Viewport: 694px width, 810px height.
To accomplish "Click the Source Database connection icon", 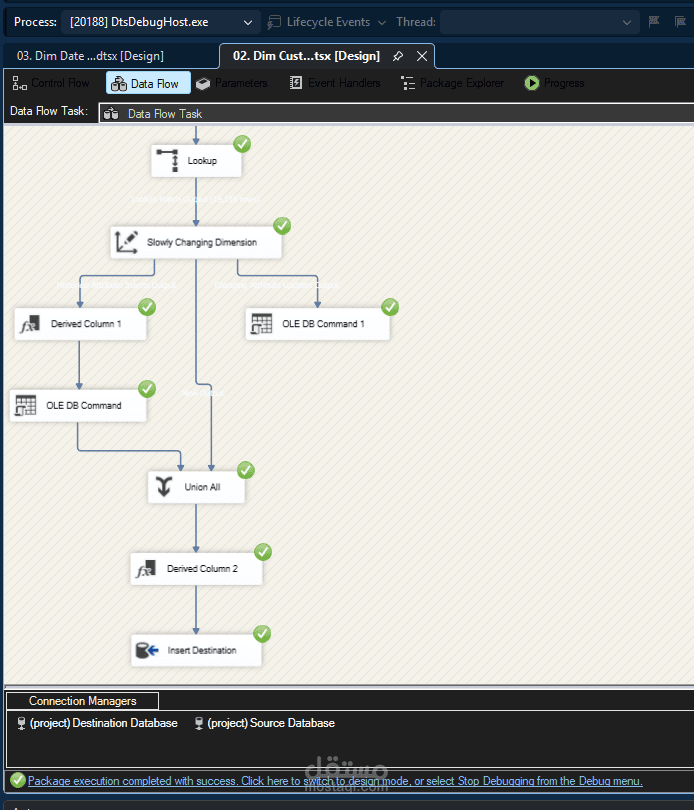I will pos(198,723).
